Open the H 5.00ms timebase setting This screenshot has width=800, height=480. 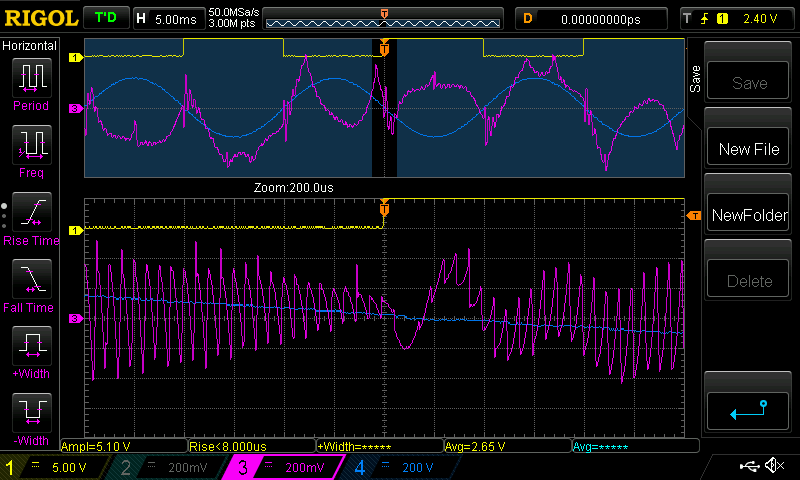pyautogui.click(x=168, y=18)
